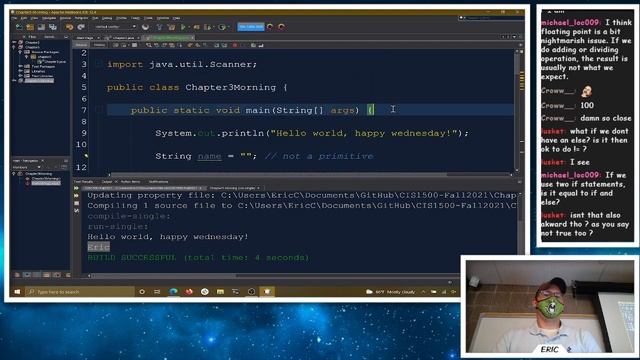
Task: Open Task View from the taskbar
Action: pyautogui.click(x=157, y=291)
